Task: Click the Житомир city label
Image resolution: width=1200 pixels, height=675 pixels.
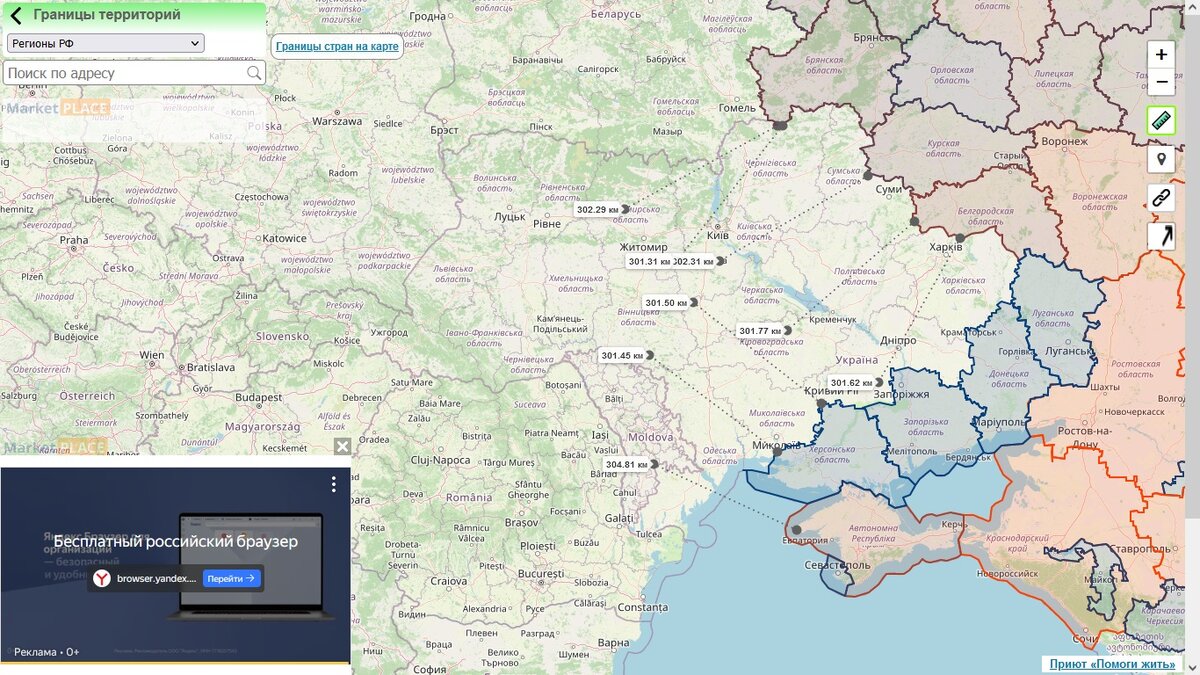Action: pos(643,247)
